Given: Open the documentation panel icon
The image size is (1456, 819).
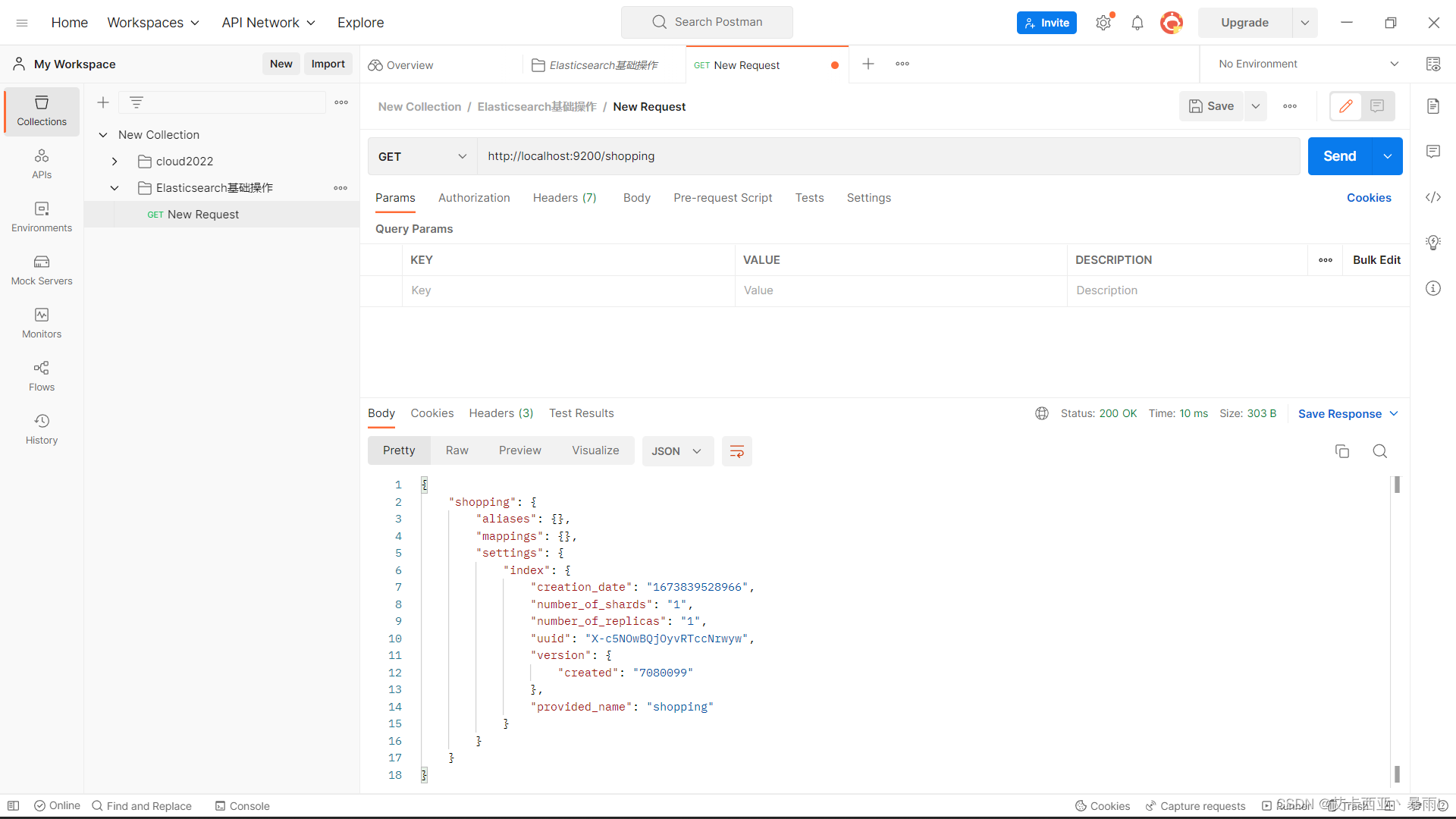Looking at the screenshot, I should (x=1433, y=106).
